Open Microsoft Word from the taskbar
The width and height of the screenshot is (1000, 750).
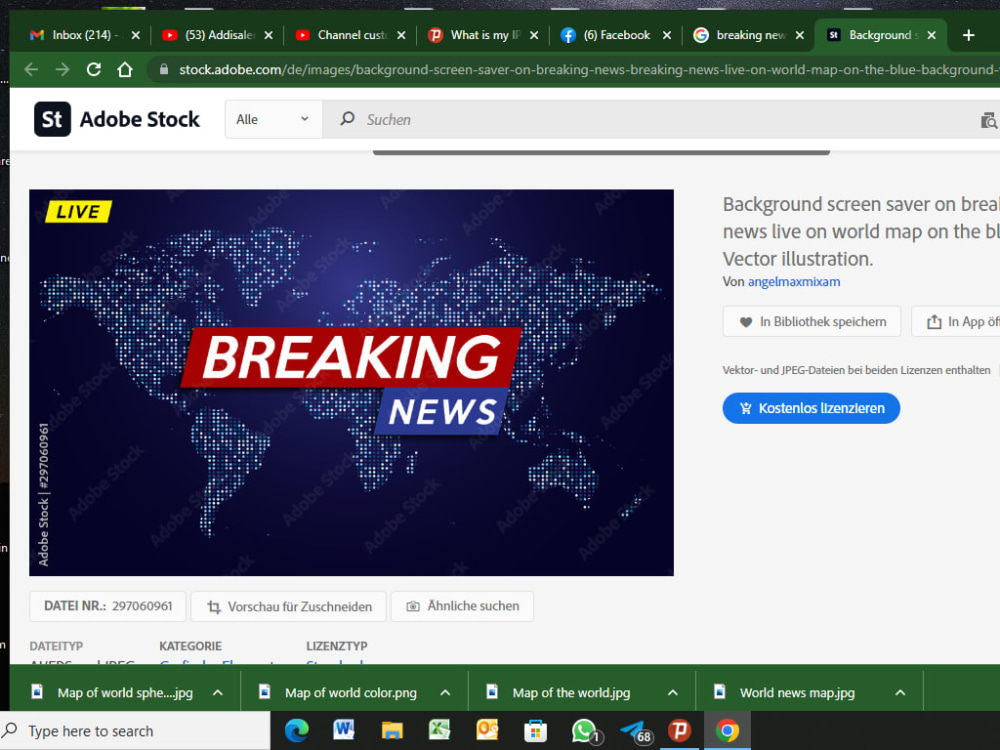344,730
